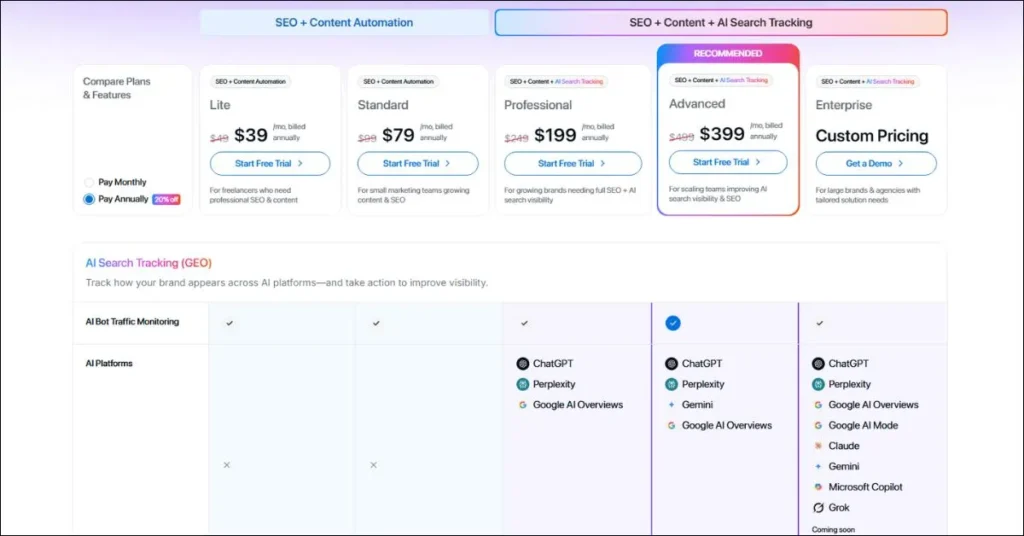Click the Lite plan tag label

250,82
